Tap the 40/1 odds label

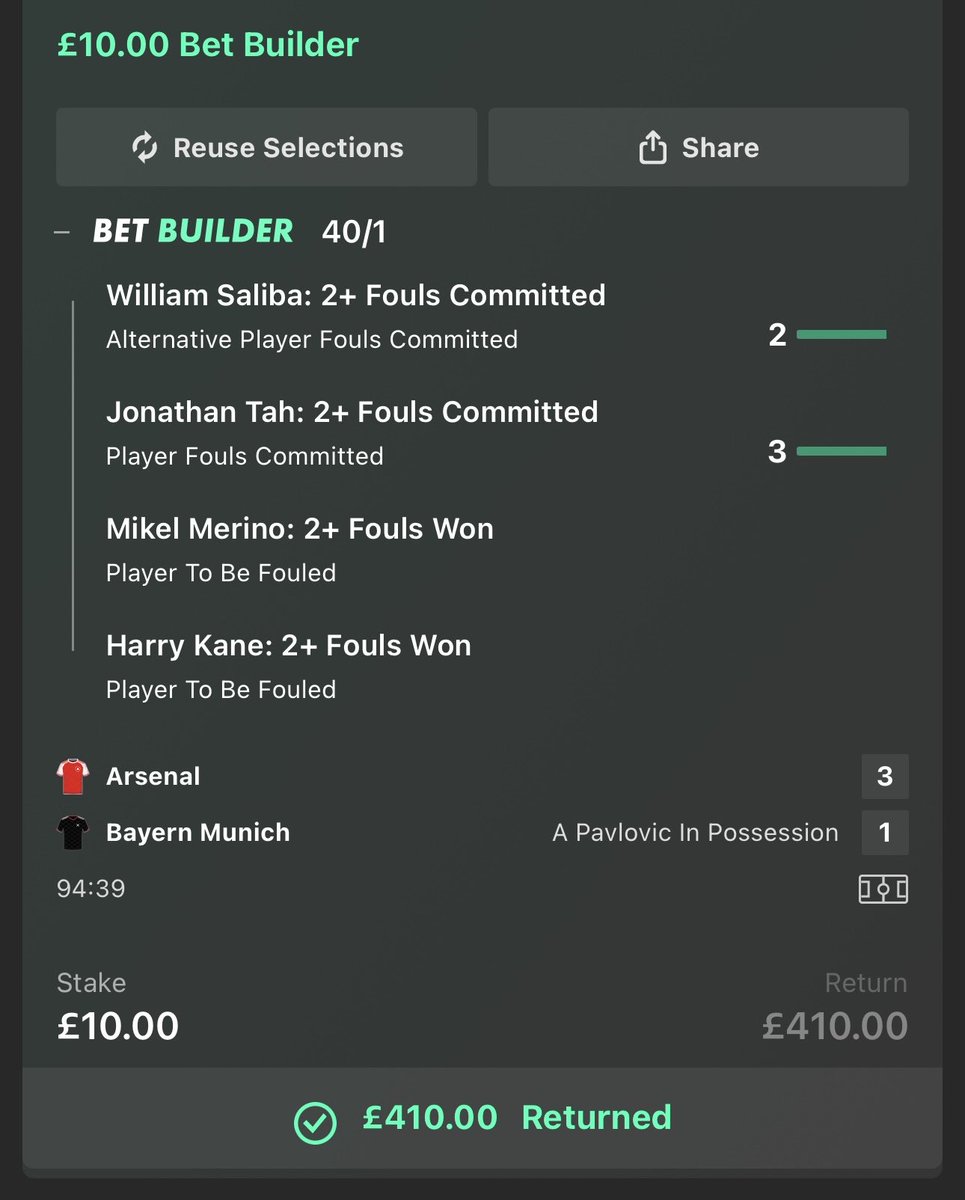tap(354, 233)
